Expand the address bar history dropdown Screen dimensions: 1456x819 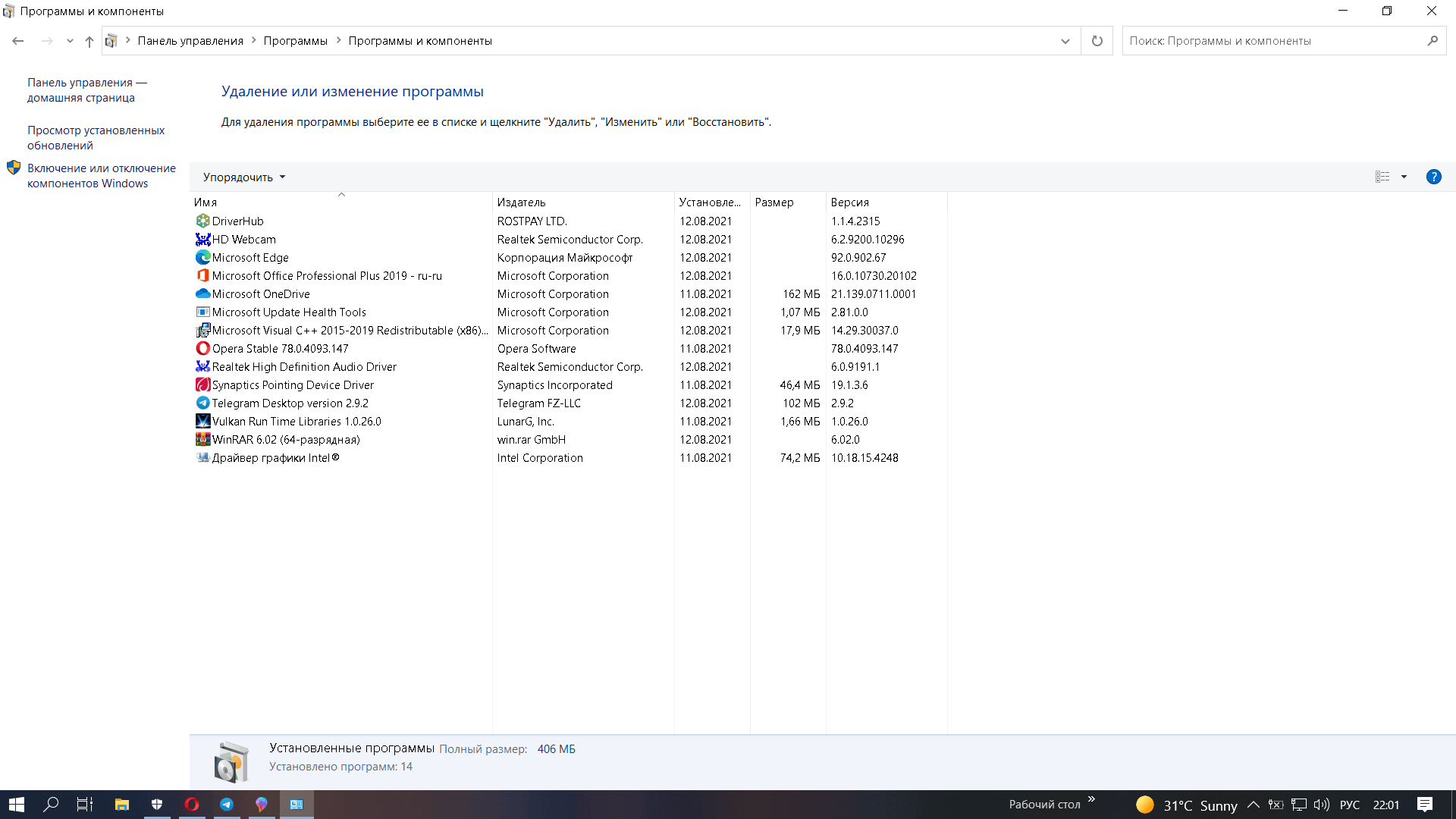[1065, 41]
